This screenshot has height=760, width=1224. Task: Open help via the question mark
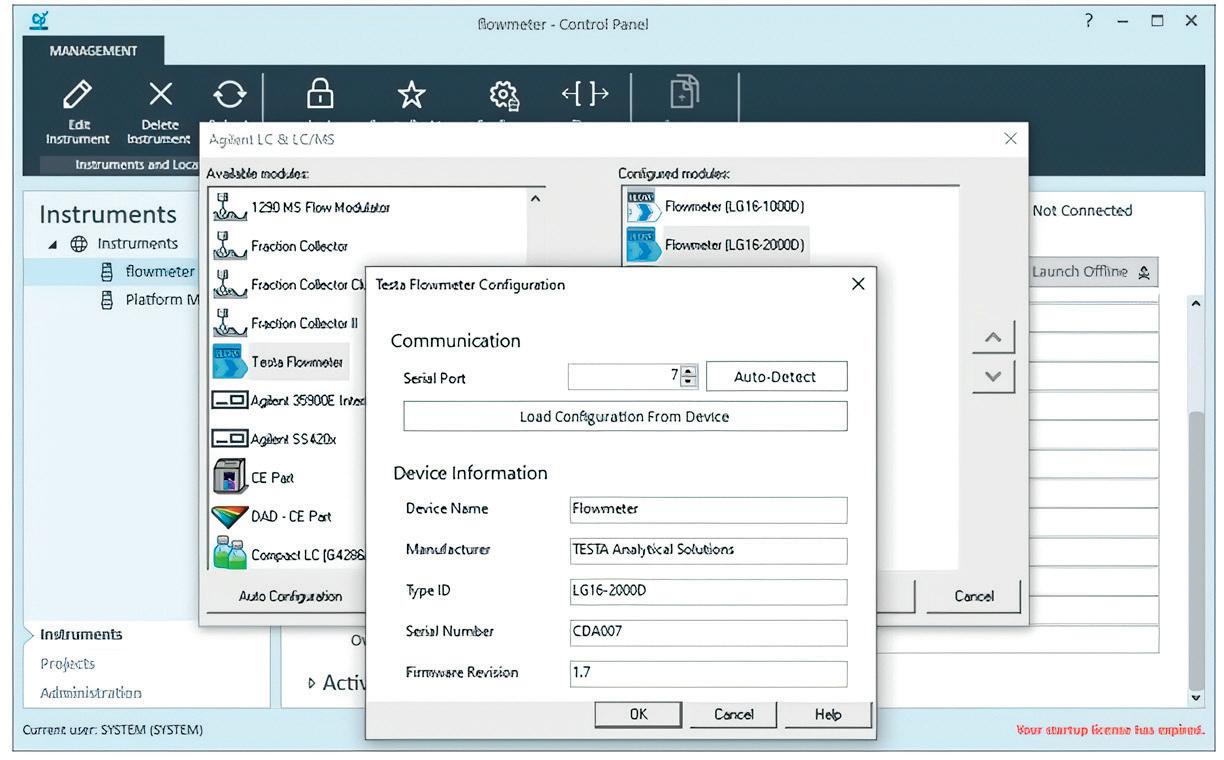[x=1090, y=21]
